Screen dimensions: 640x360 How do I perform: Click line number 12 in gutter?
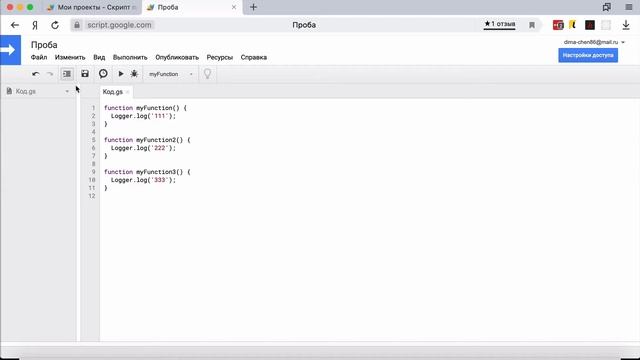(x=92, y=196)
